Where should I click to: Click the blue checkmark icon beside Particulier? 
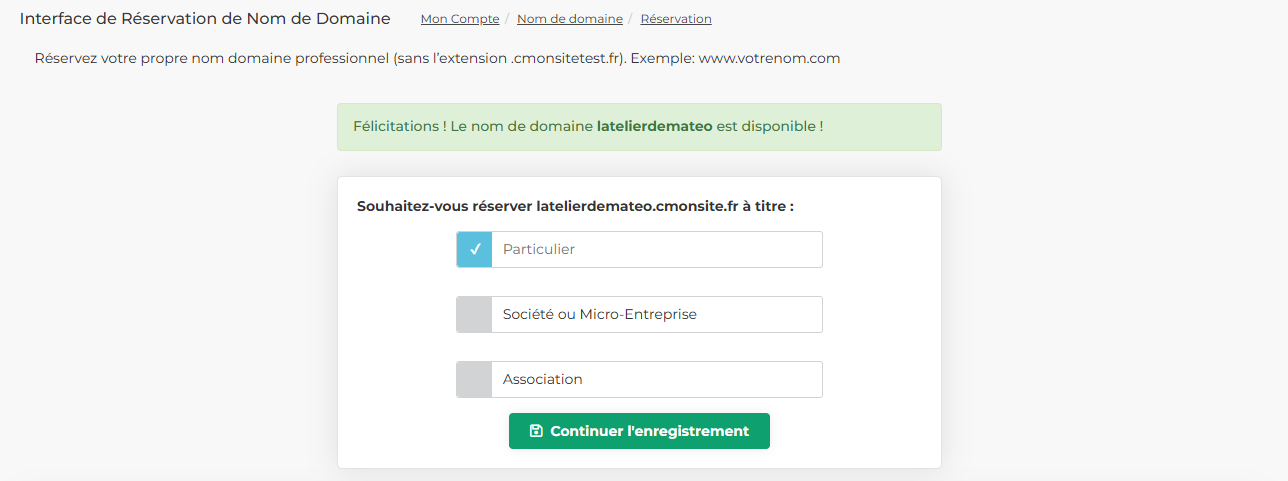pyautogui.click(x=474, y=250)
